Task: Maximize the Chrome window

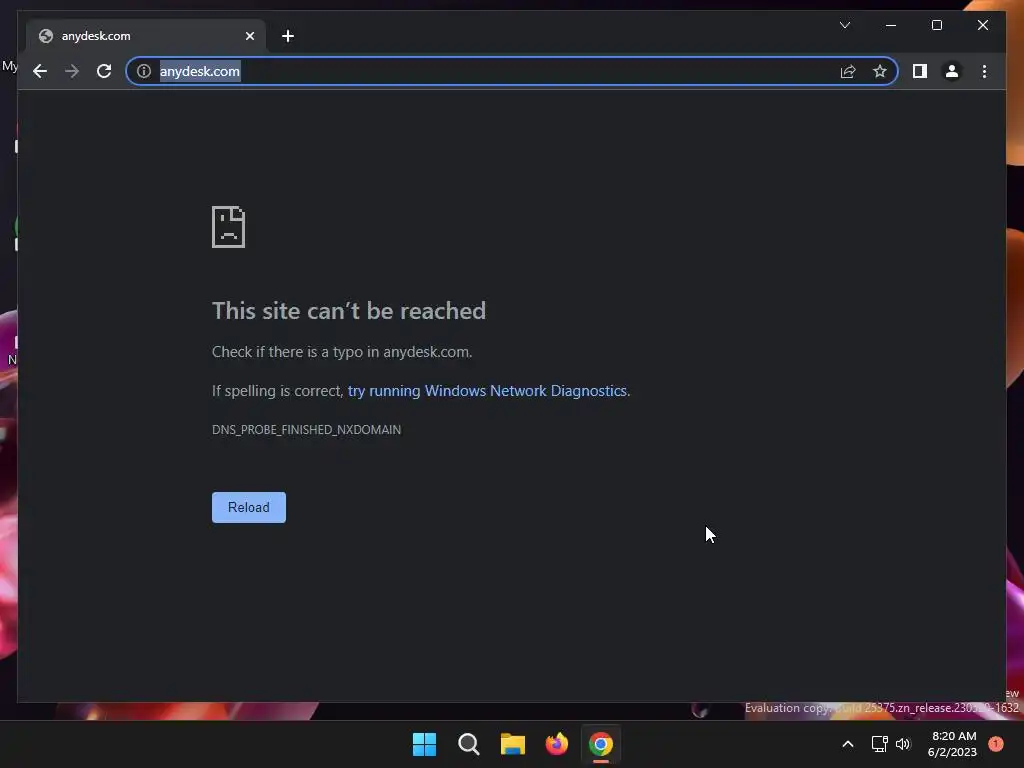Action: pyautogui.click(x=936, y=25)
